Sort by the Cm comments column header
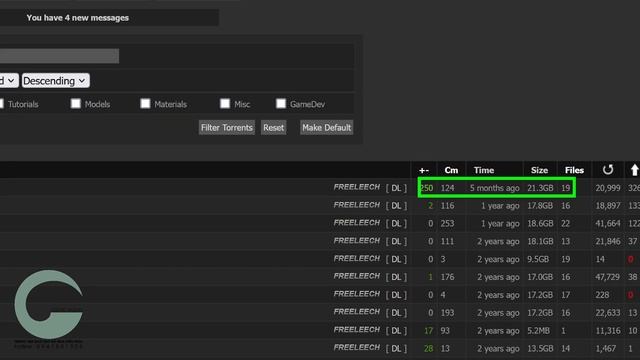The image size is (640, 360). (x=451, y=170)
